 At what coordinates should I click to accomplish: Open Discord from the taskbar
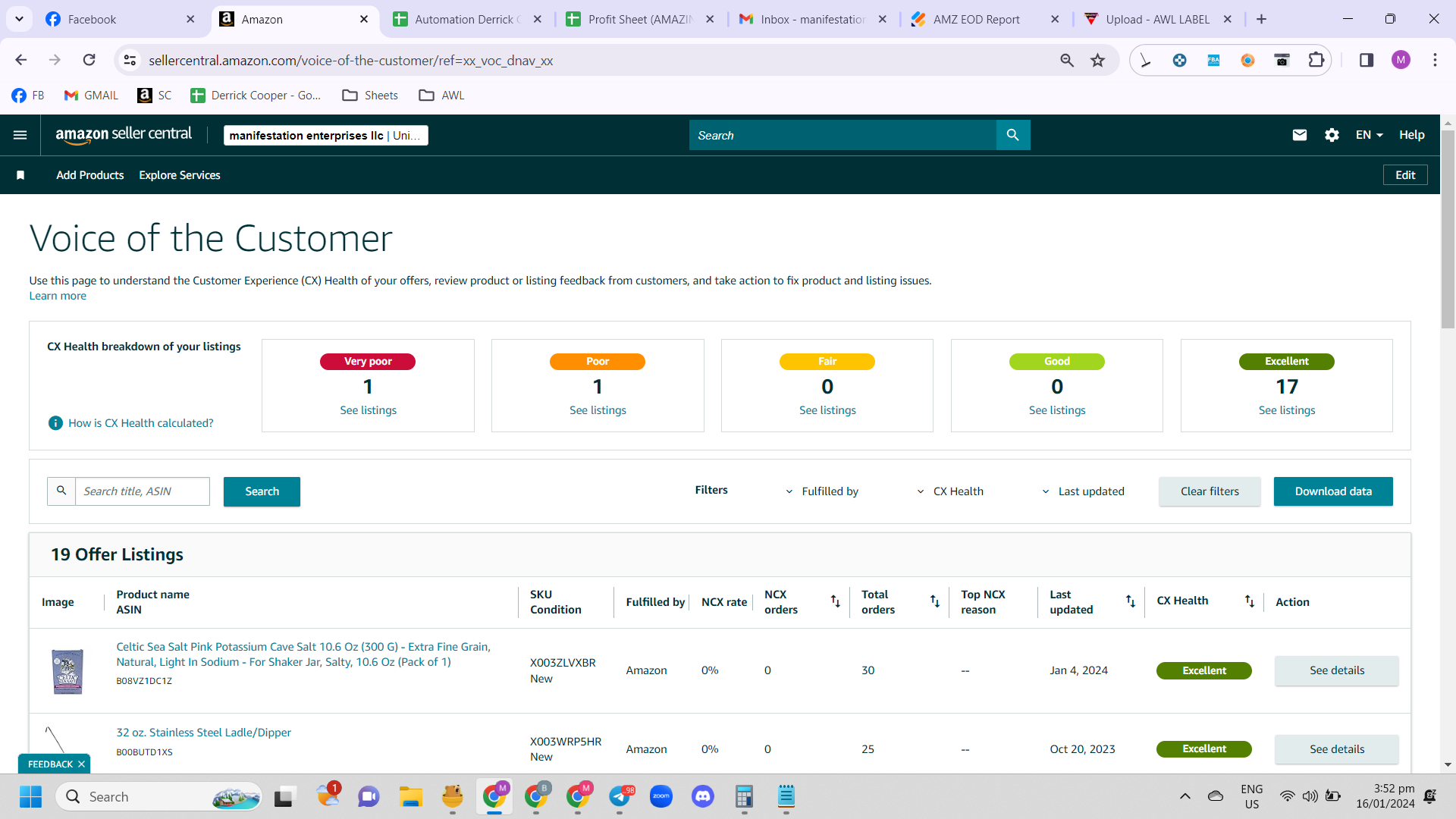click(x=703, y=796)
